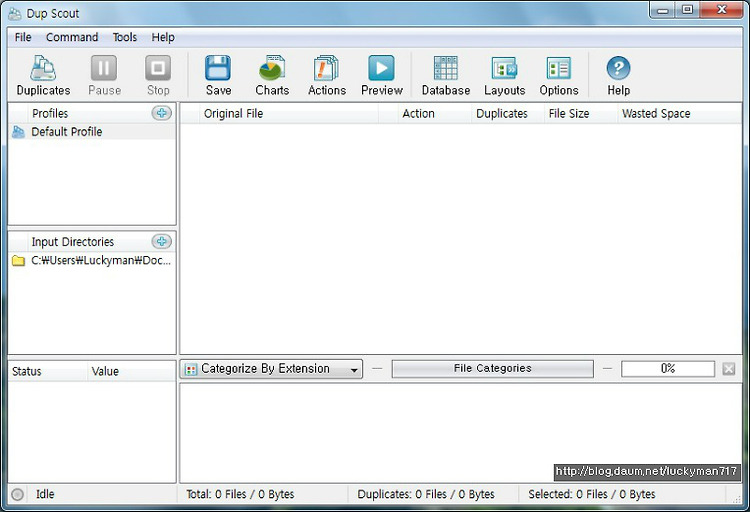Maximize the Dup Scout window
The height and width of the screenshot is (512, 750).
point(687,10)
